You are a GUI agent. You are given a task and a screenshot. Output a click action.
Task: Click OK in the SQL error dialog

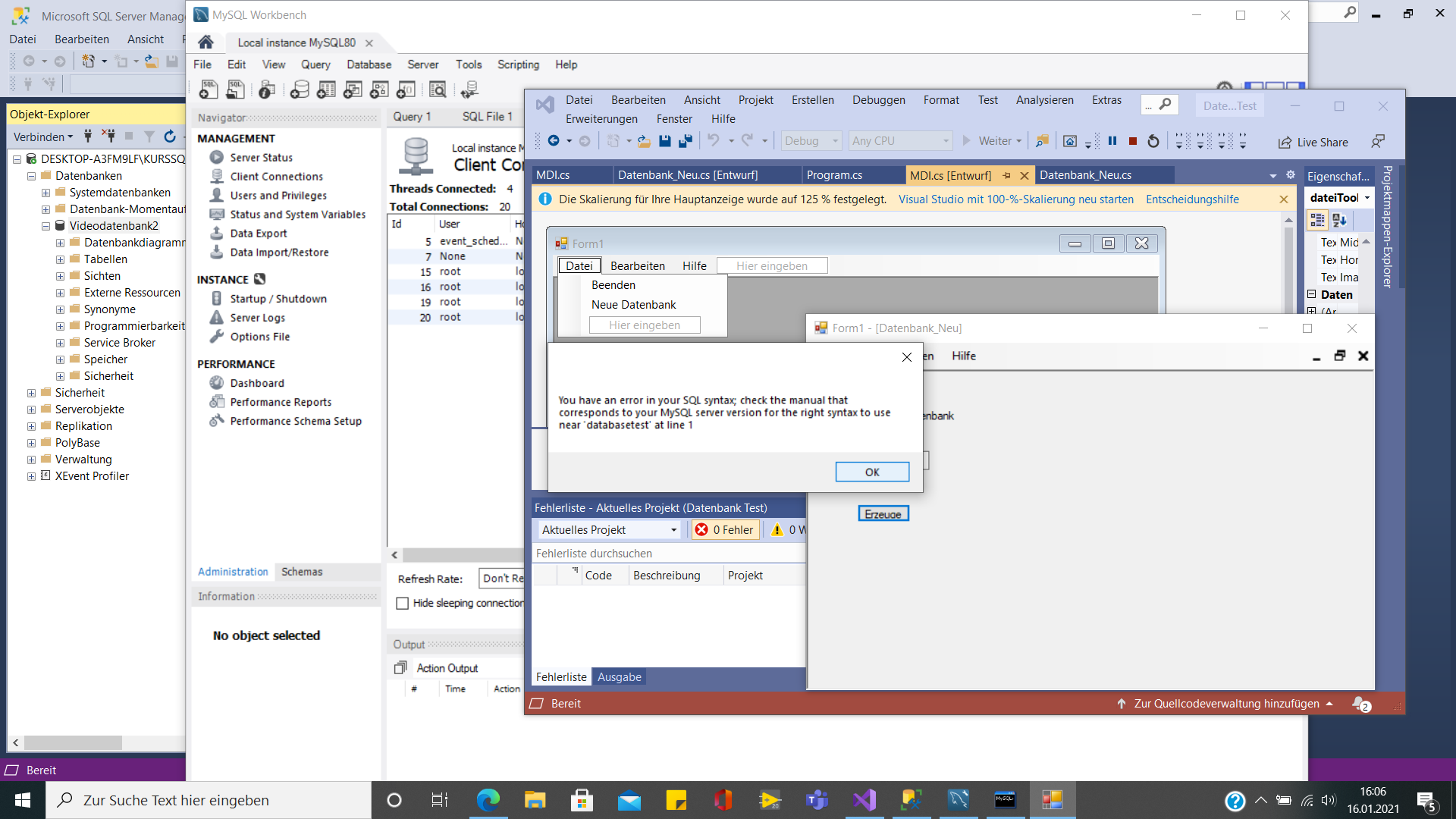click(872, 472)
